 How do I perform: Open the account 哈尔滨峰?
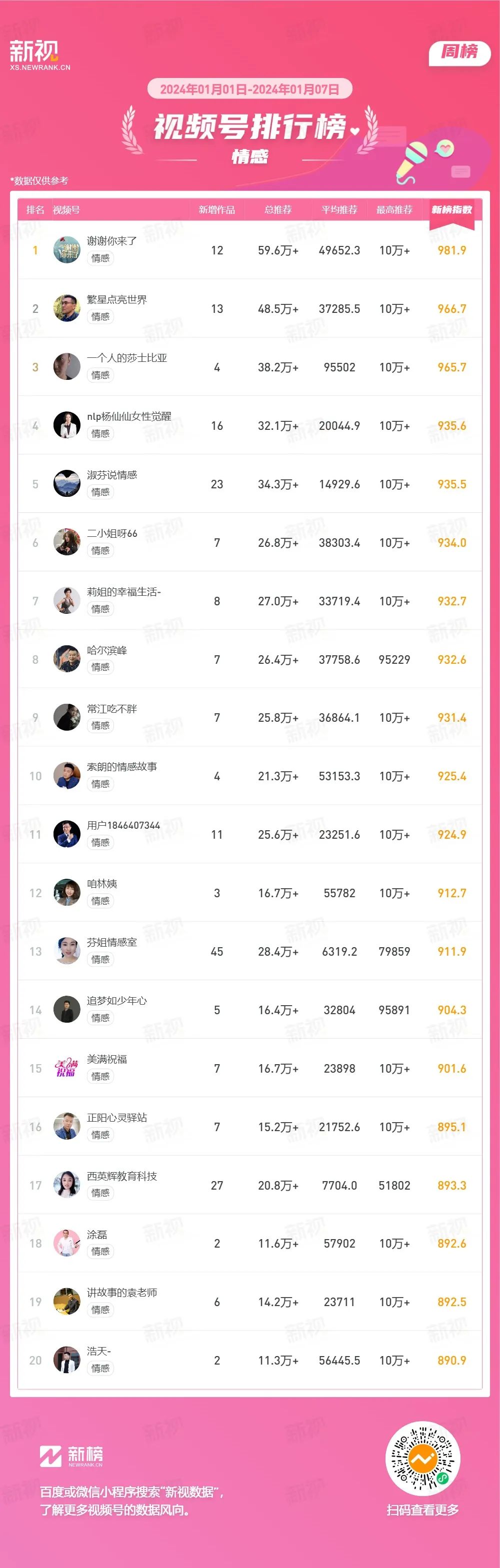pyautogui.click(x=107, y=650)
